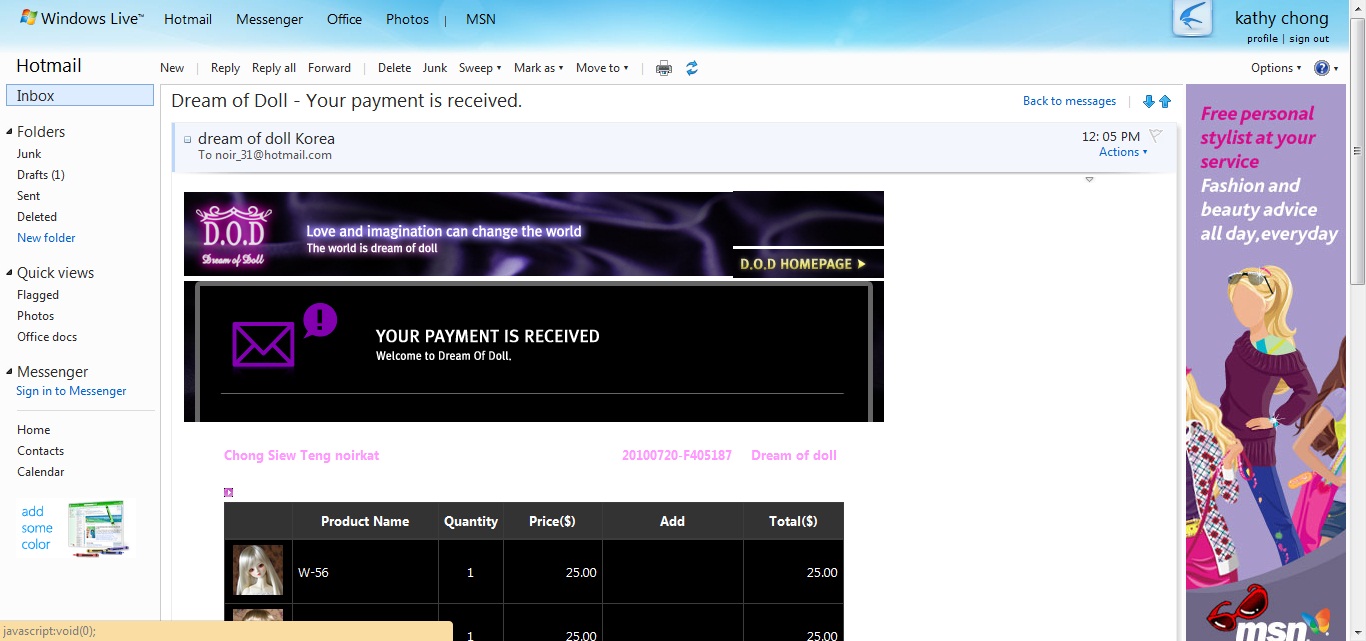Click the D.O.D HOMEPAGE button
This screenshot has width=1366, height=641.
[808, 264]
